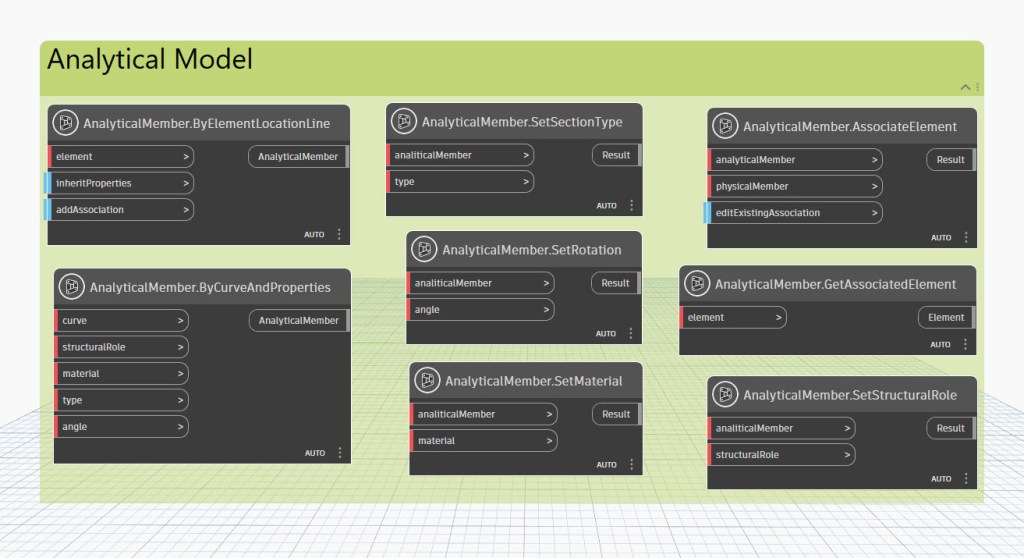Select analiticalMember input in SetSectionType node
This screenshot has height=558, width=1024.
pyautogui.click(x=460, y=155)
